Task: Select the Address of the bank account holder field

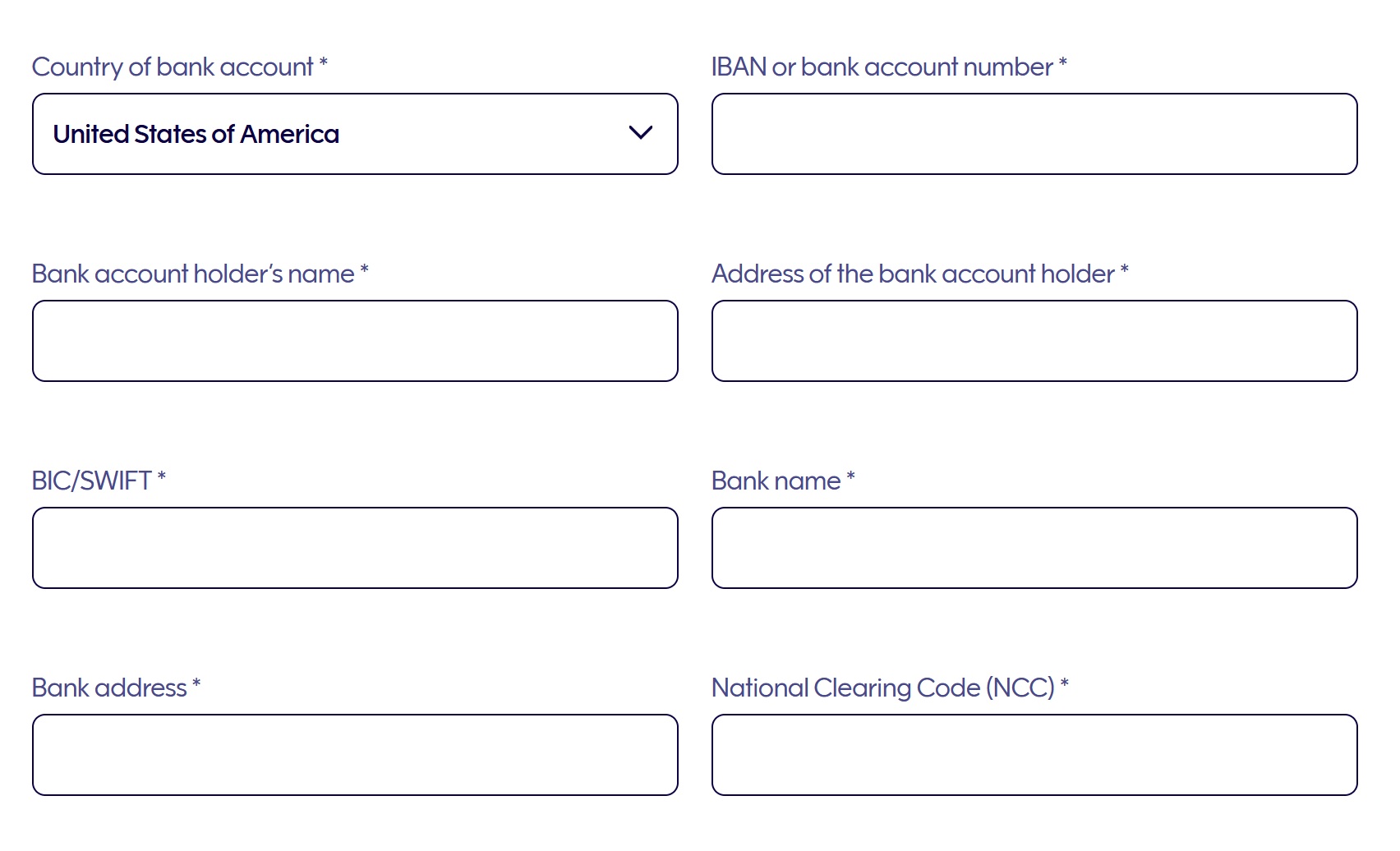Action: point(1034,341)
